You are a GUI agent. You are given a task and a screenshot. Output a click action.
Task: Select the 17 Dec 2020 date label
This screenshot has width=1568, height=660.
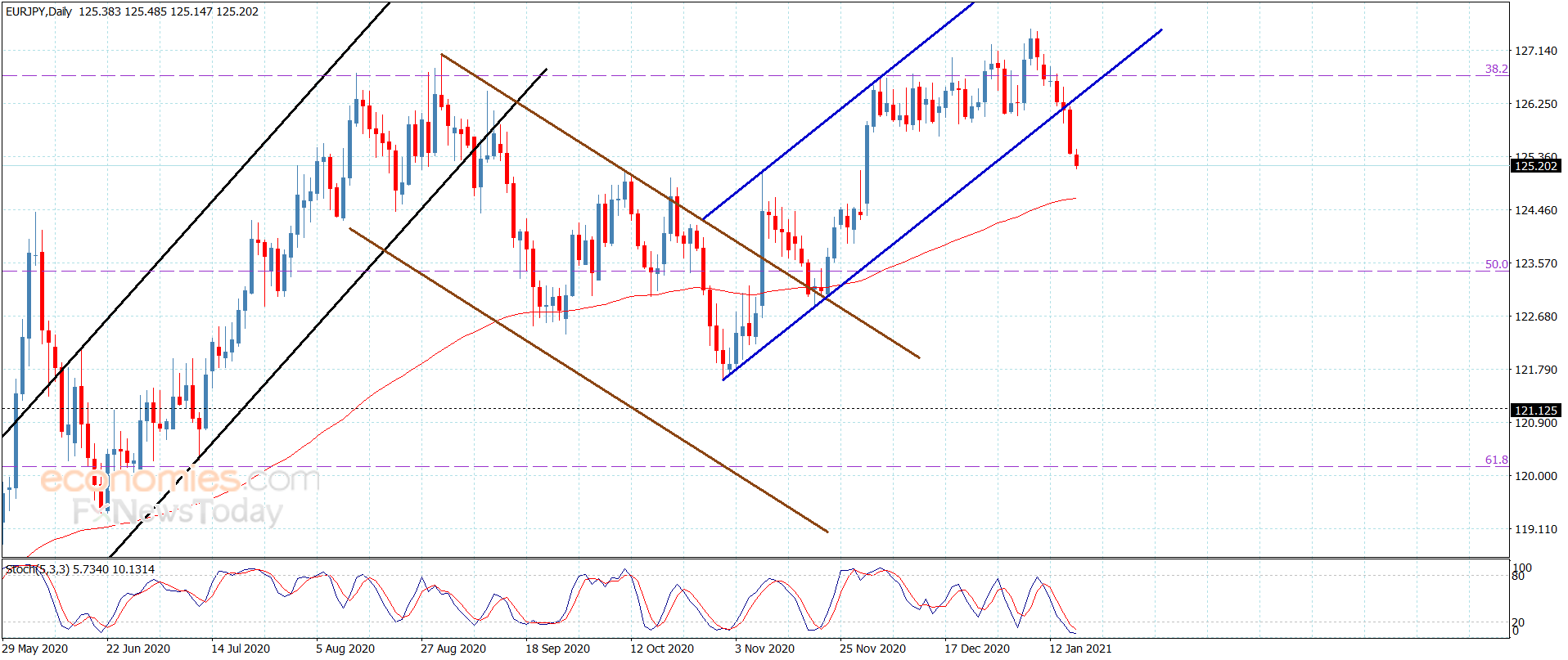(x=977, y=649)
